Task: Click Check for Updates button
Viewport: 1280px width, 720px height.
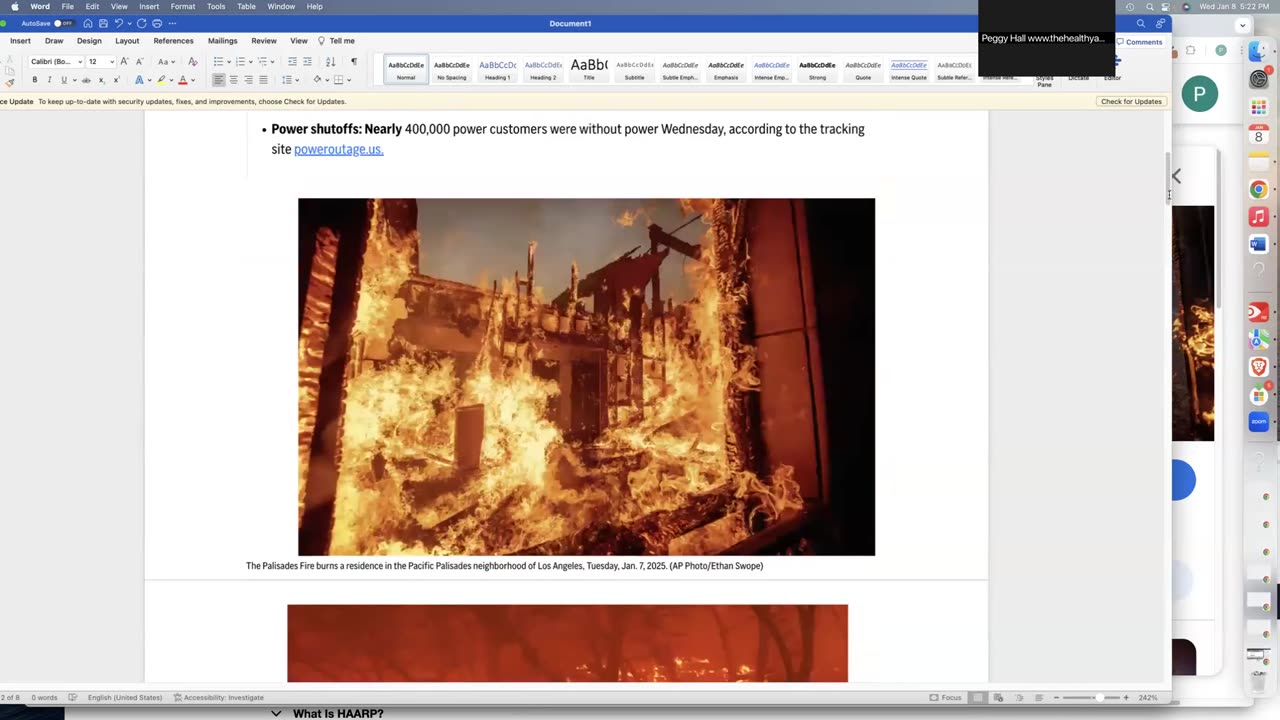Action: point(1131,101)
